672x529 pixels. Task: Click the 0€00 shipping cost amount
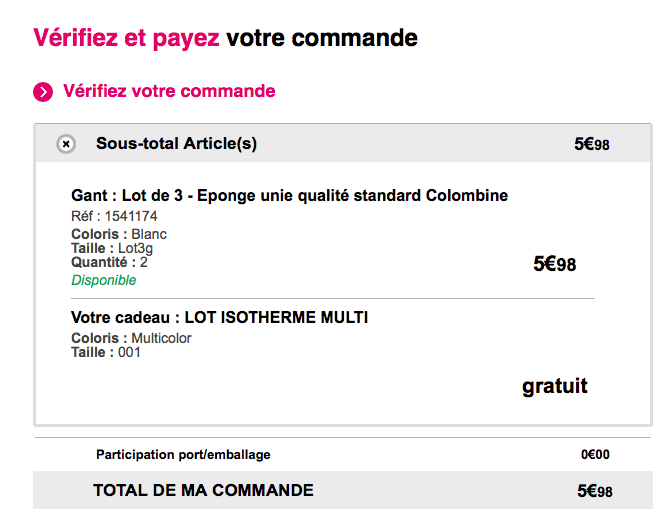595,455
